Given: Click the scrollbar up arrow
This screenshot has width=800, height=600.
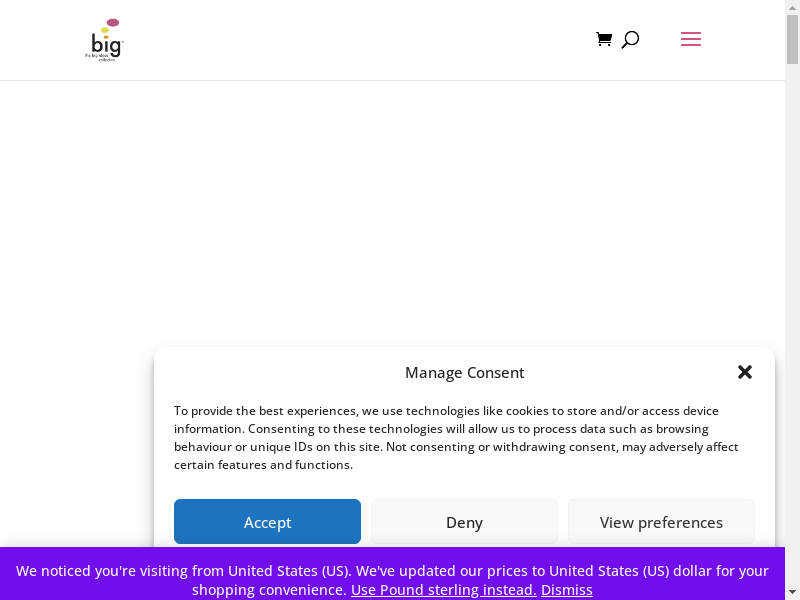Looking at the screenshot, I should (792, 7).
